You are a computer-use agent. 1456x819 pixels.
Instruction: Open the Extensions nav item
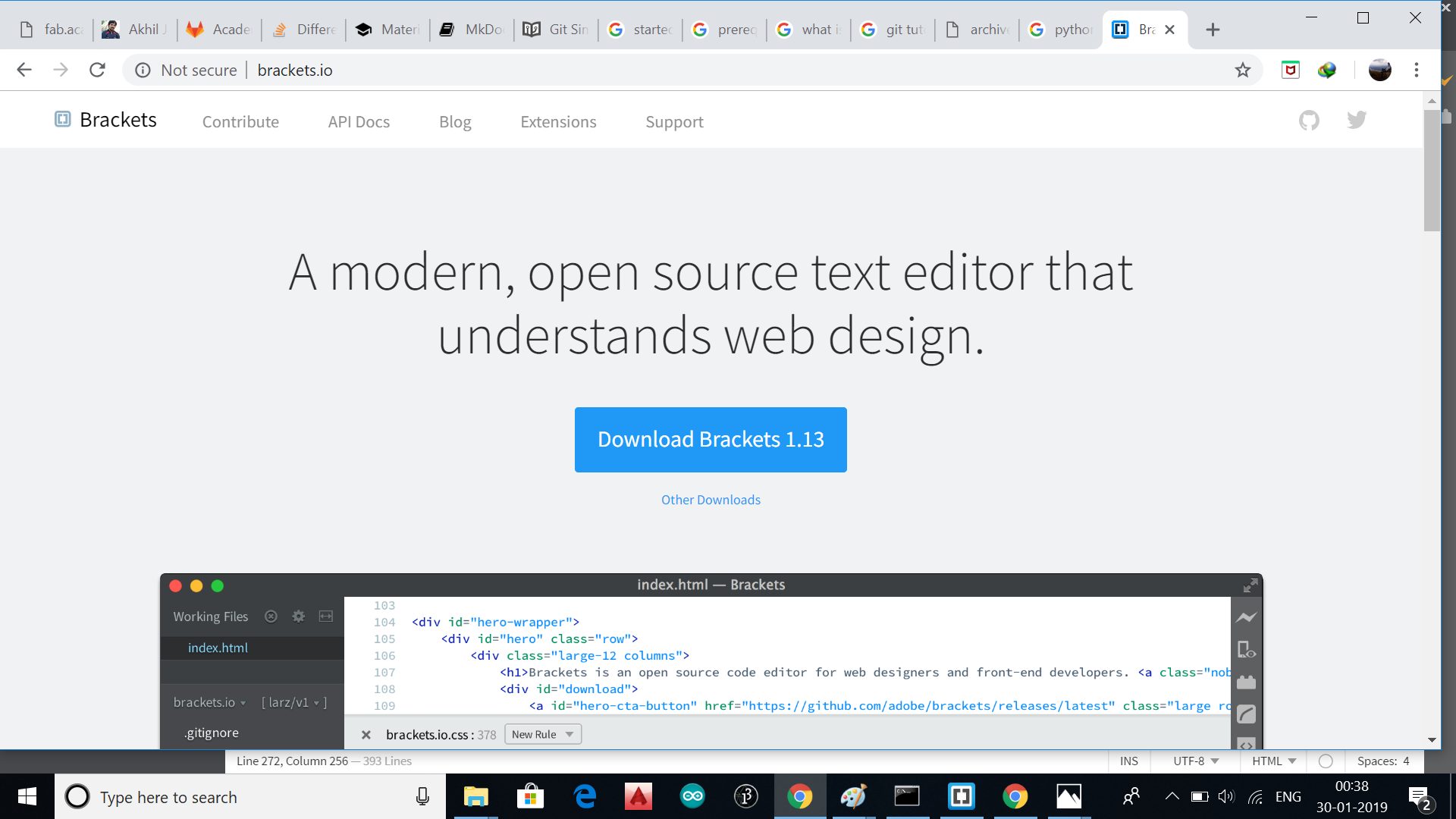tap(558, 122)
